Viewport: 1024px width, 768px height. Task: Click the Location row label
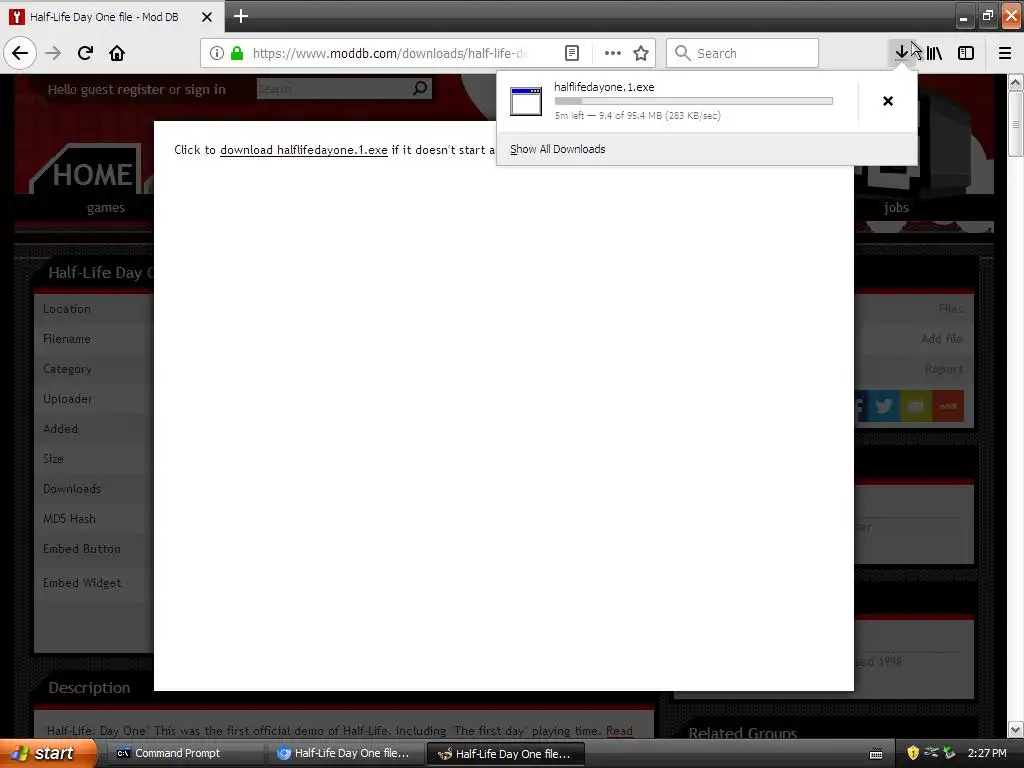tap(67, 308)
